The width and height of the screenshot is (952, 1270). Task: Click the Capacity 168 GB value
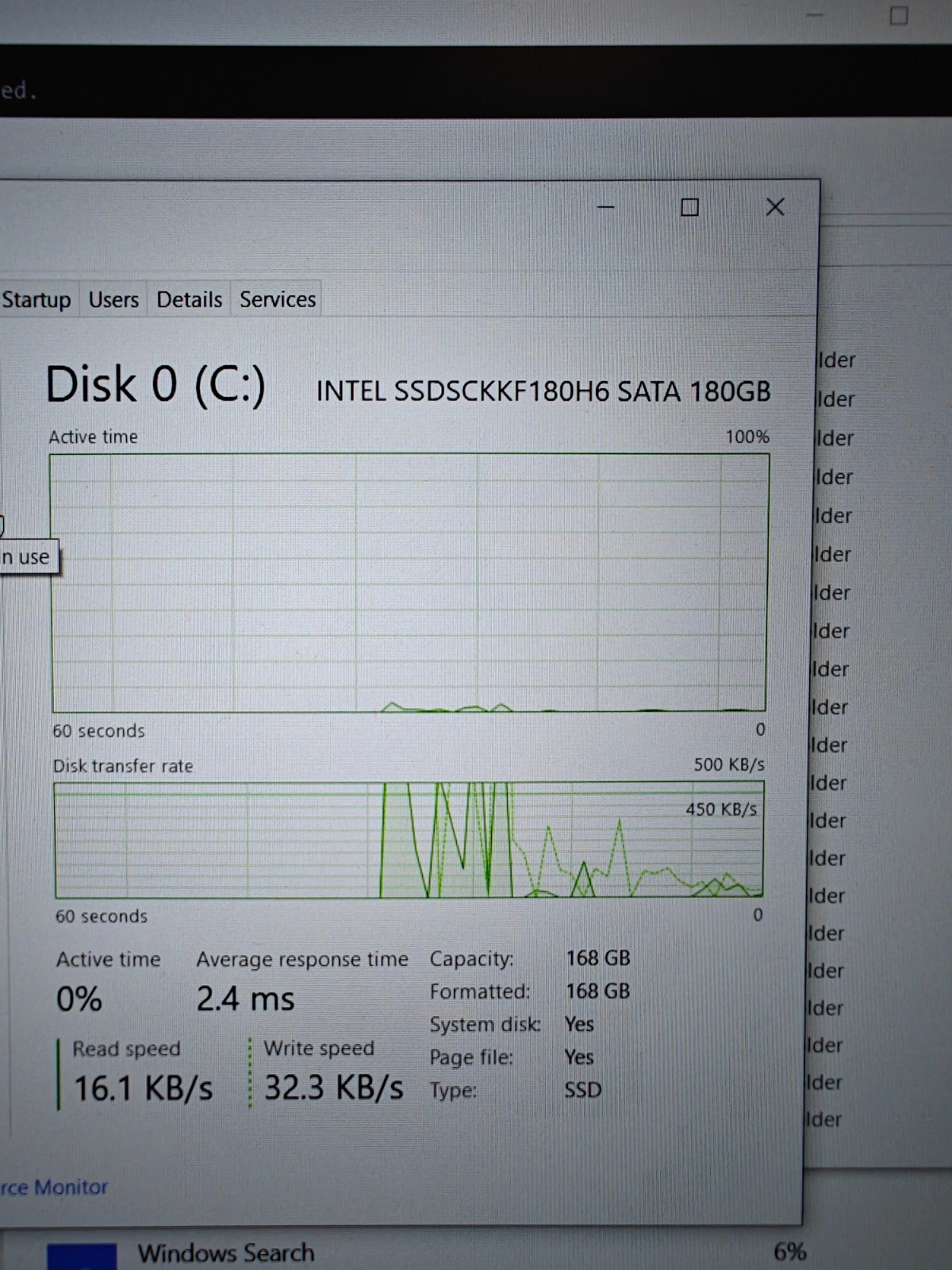pos(598,959)
